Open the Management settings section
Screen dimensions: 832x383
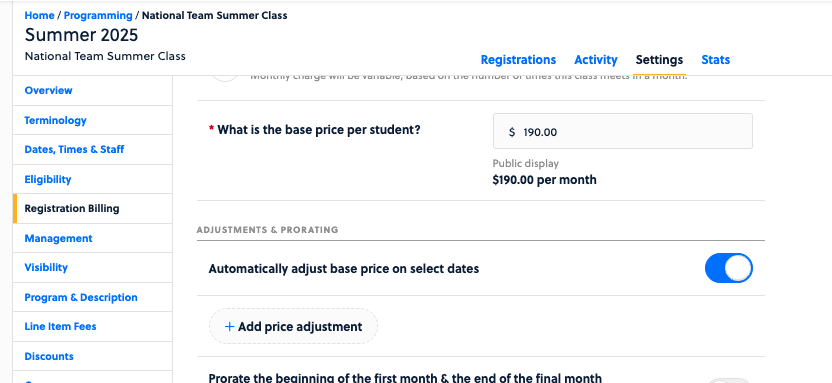(x=58, y=239)
